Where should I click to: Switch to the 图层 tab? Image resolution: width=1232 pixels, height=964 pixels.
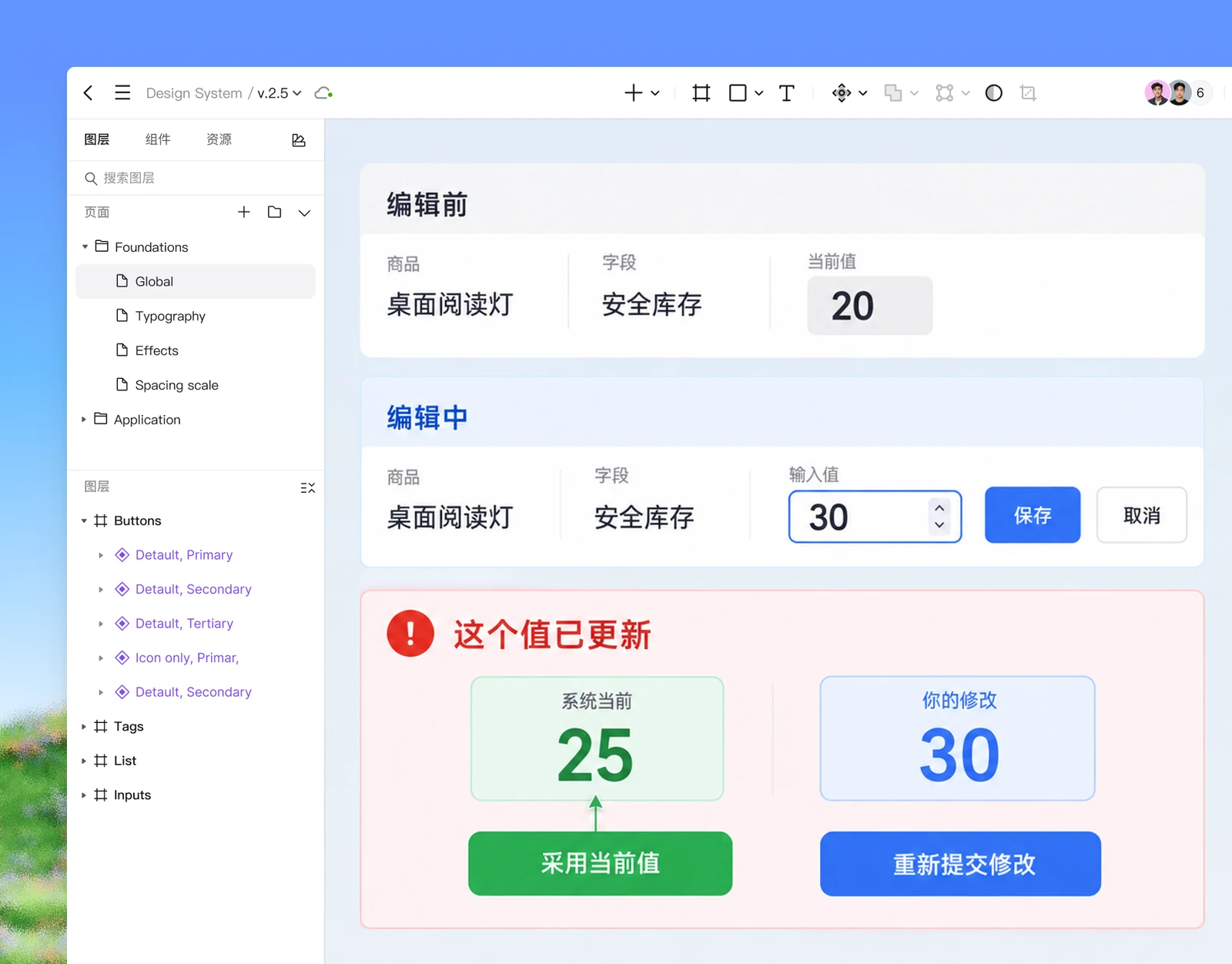[97, 139]
